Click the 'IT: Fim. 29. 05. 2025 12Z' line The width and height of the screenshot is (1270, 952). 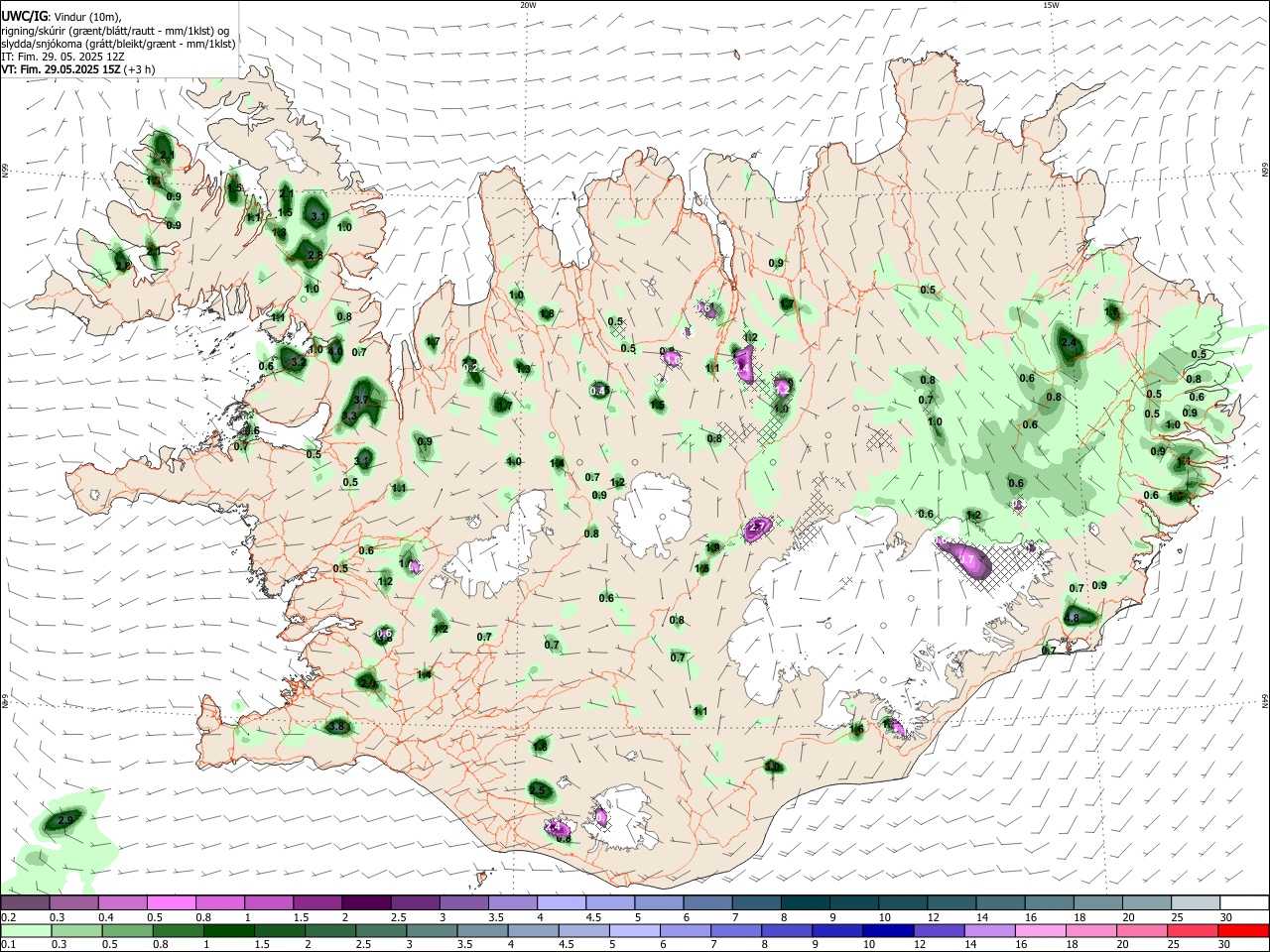63,57
